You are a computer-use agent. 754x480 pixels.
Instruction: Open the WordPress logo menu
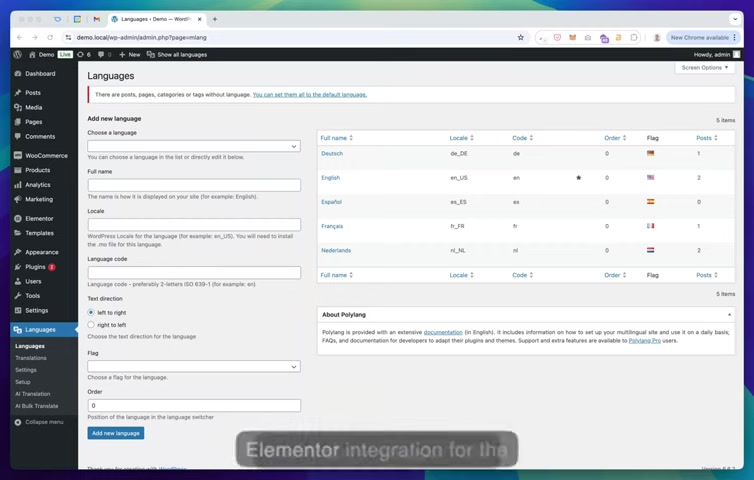coord(17,55)
